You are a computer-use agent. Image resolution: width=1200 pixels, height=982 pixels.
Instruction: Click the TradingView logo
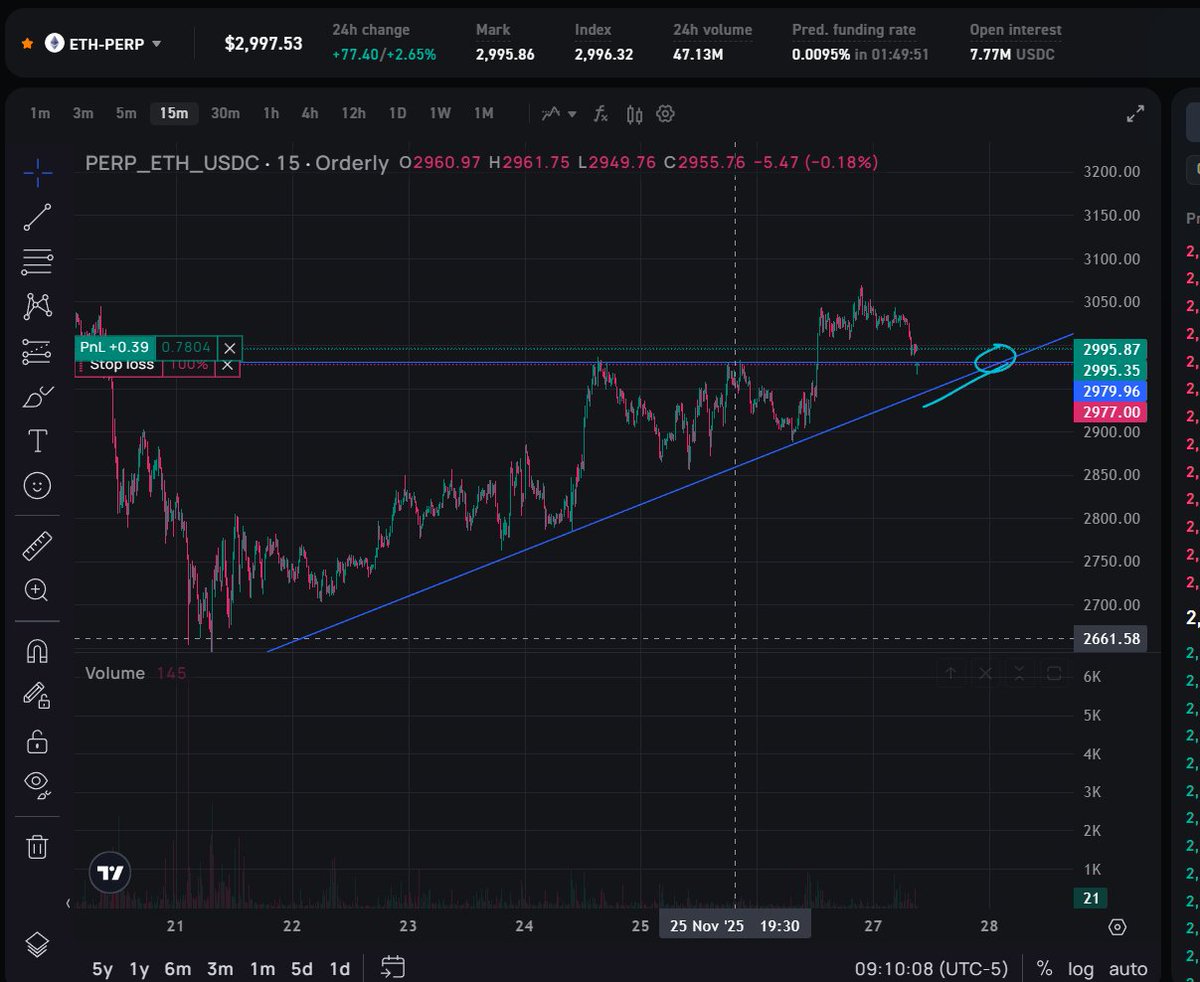coord(111,872)
